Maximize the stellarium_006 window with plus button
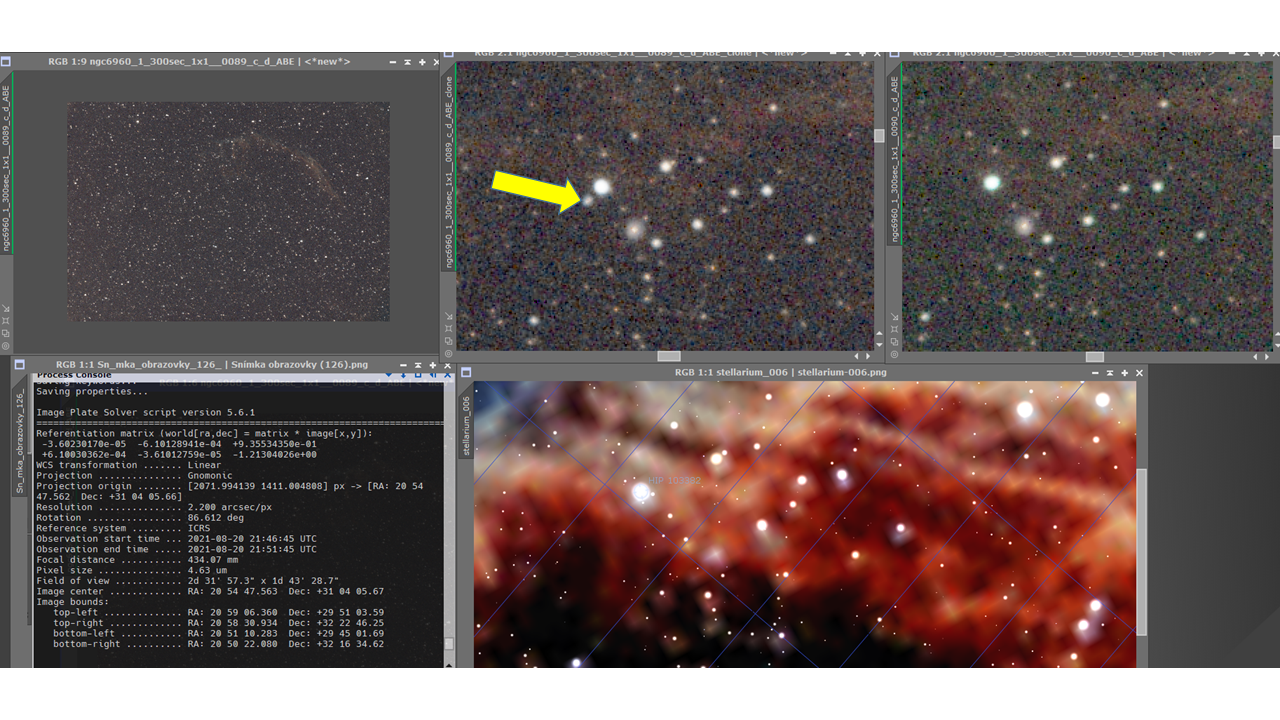This screenshot has height=720, width=1280. [1124, 372]
